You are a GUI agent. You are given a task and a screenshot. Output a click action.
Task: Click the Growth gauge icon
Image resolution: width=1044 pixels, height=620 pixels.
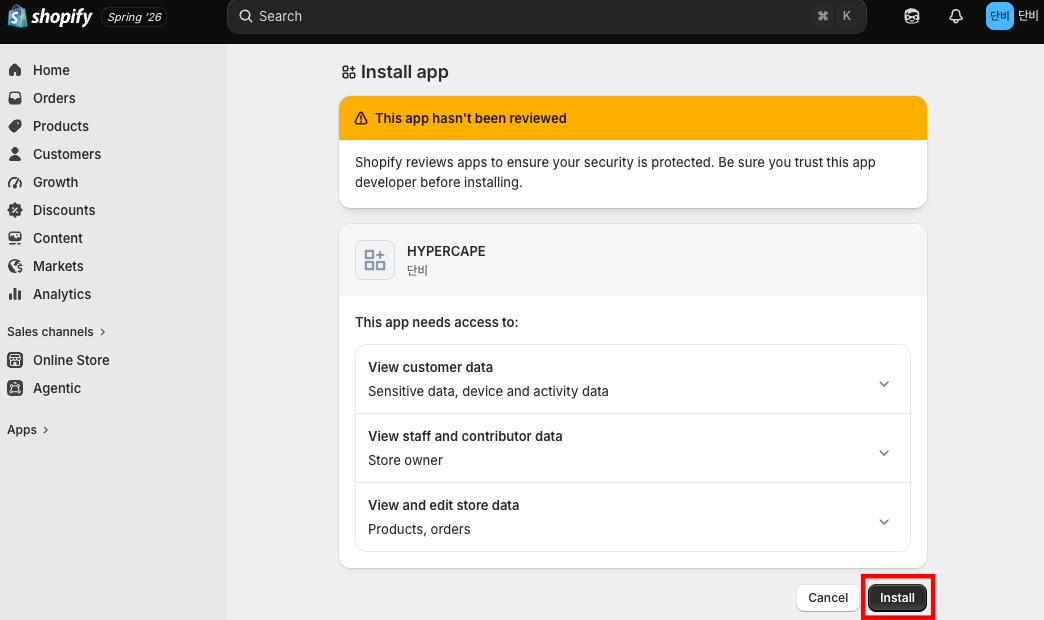tap(15, 182)
